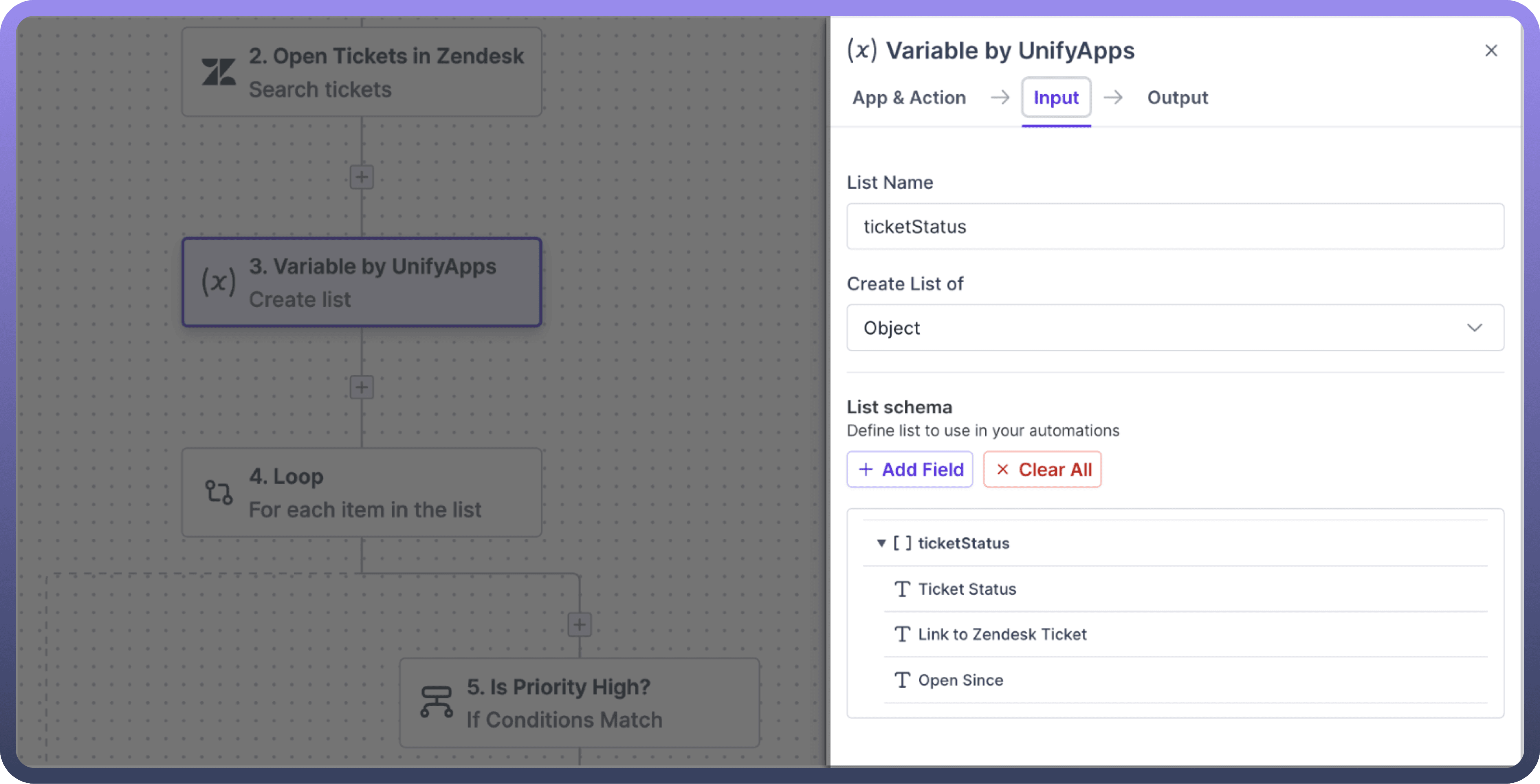The width and height of the screenshot is (1540, 784).
Task: Select the Input tab
Action: point(1056,97)
